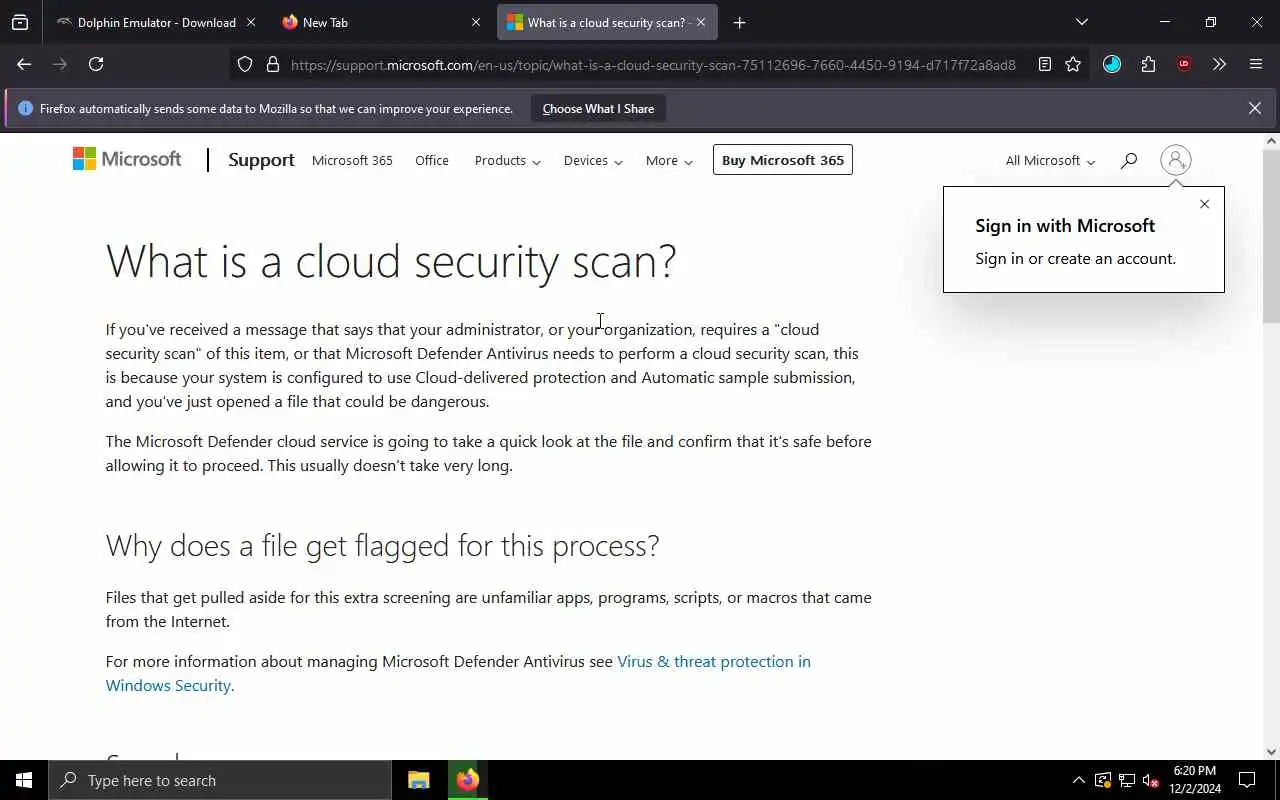This screenshot has width=1280, height=800.
Task: Open the notification center icon
Action: click(1247, 780)
